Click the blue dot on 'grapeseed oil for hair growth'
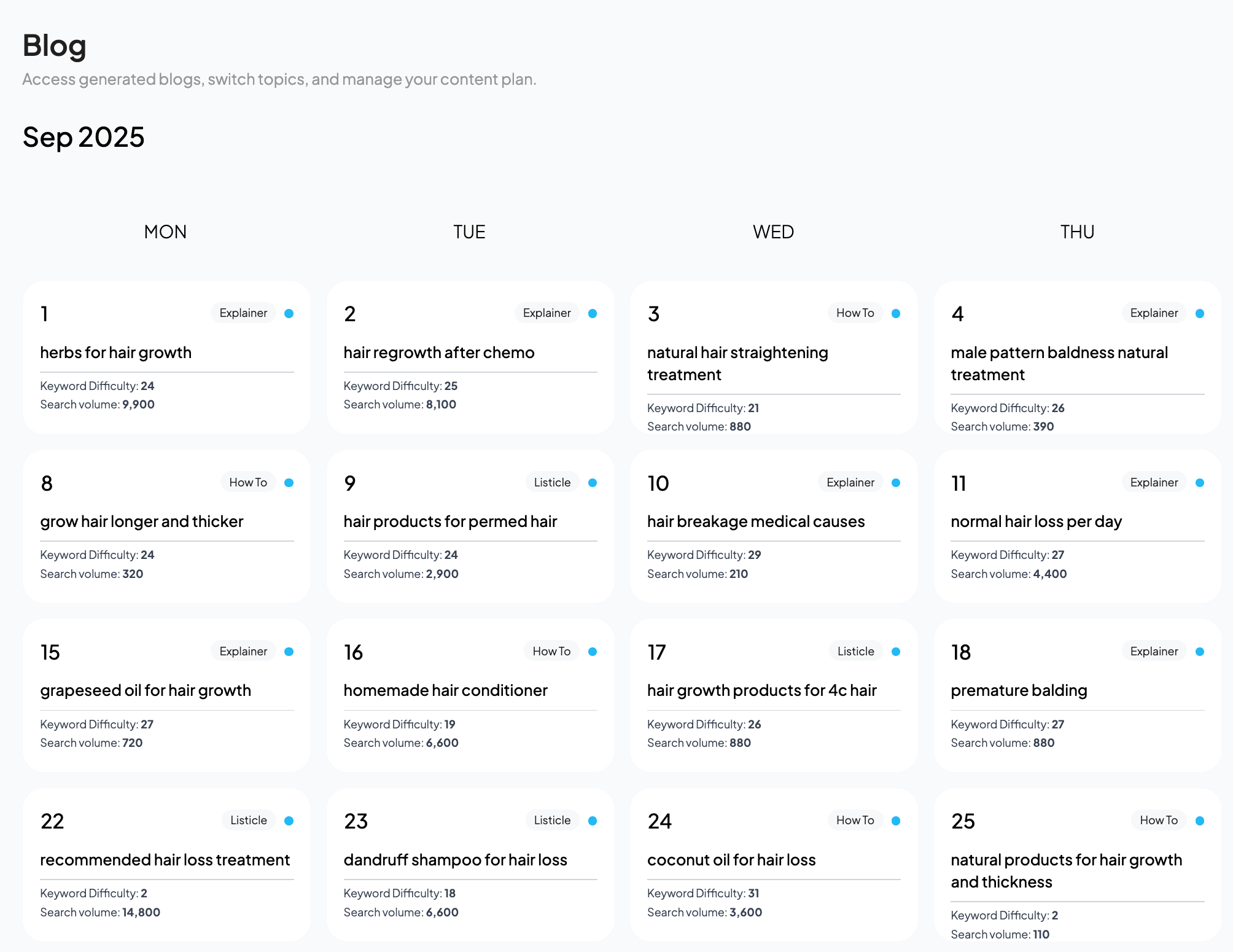The width and height of the screenshot is (1233, 952). (289, 651)
